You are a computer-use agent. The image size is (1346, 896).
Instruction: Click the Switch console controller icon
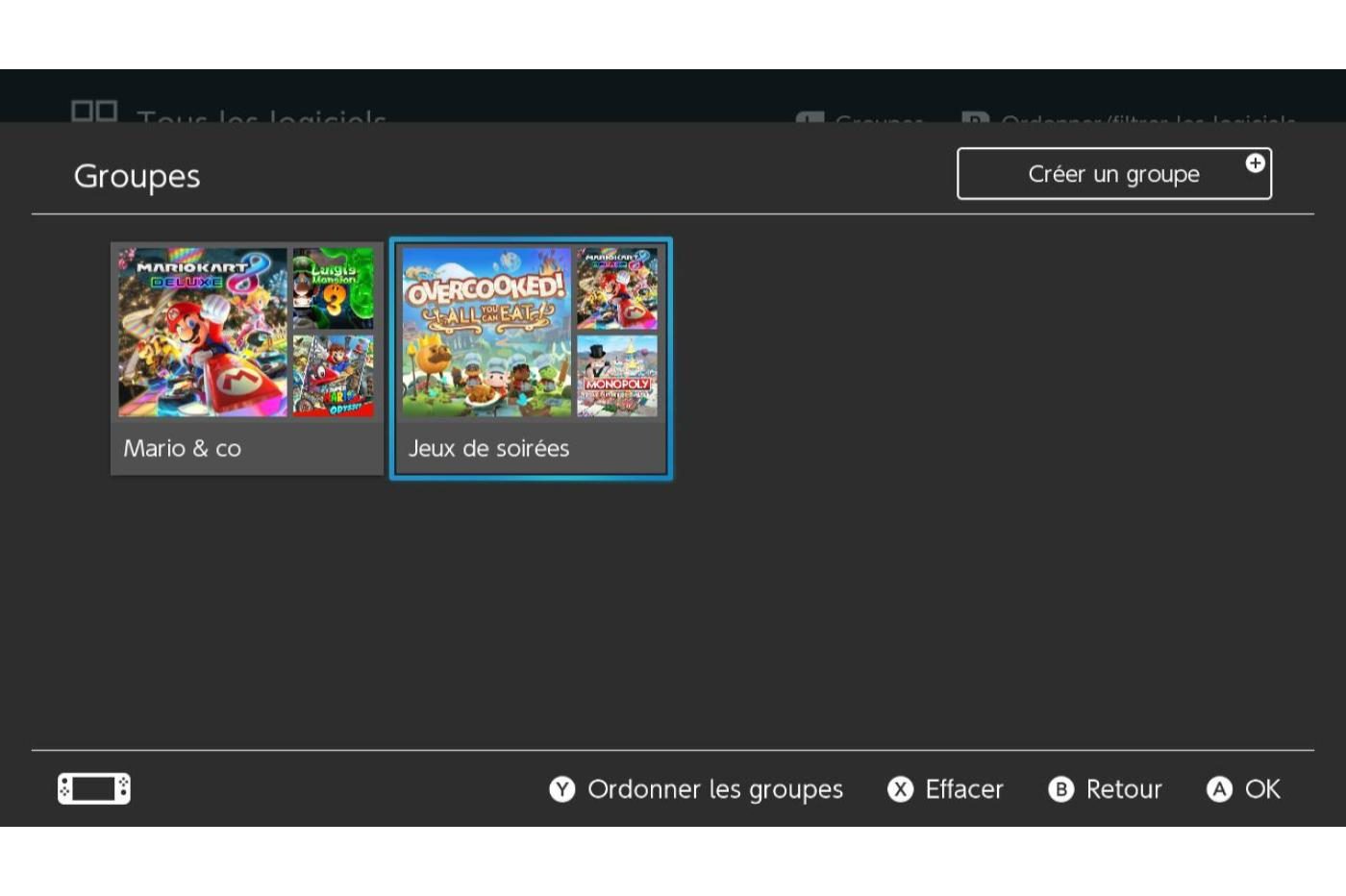94,789
